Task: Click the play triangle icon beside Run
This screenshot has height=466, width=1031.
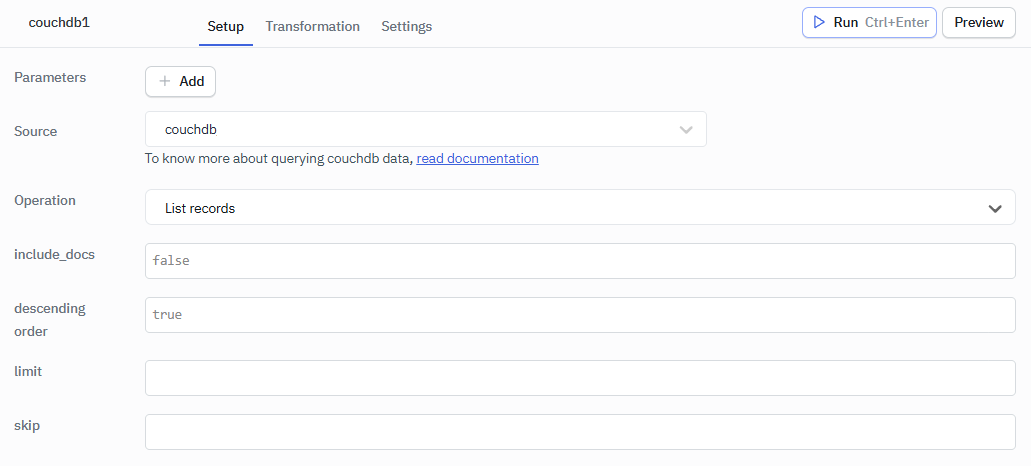Action: point(819,22)
